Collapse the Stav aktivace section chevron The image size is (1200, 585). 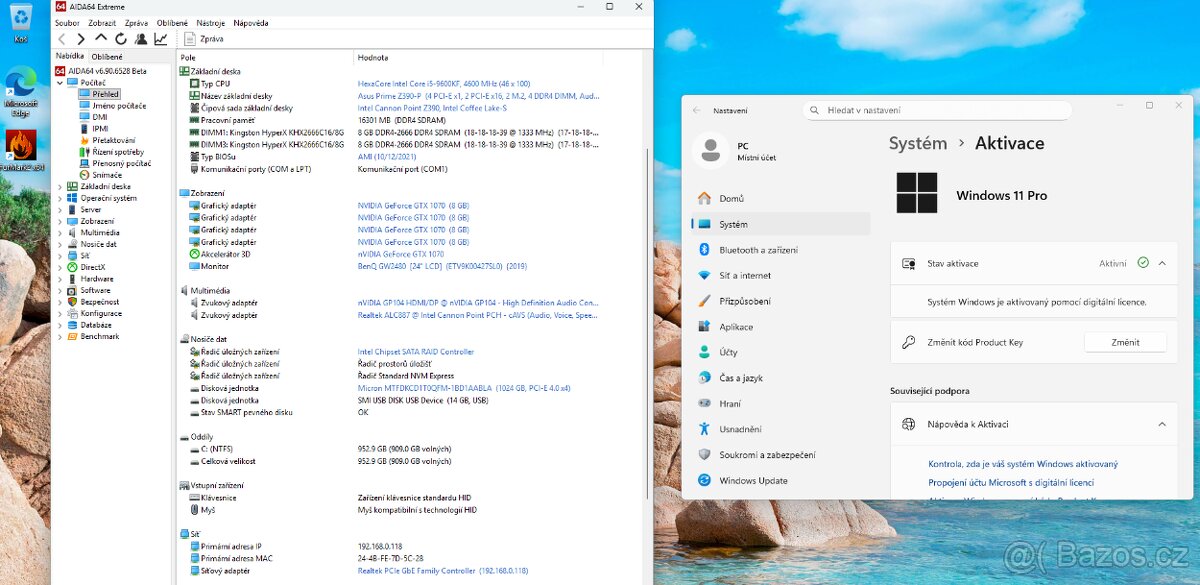click(1162, 263)
